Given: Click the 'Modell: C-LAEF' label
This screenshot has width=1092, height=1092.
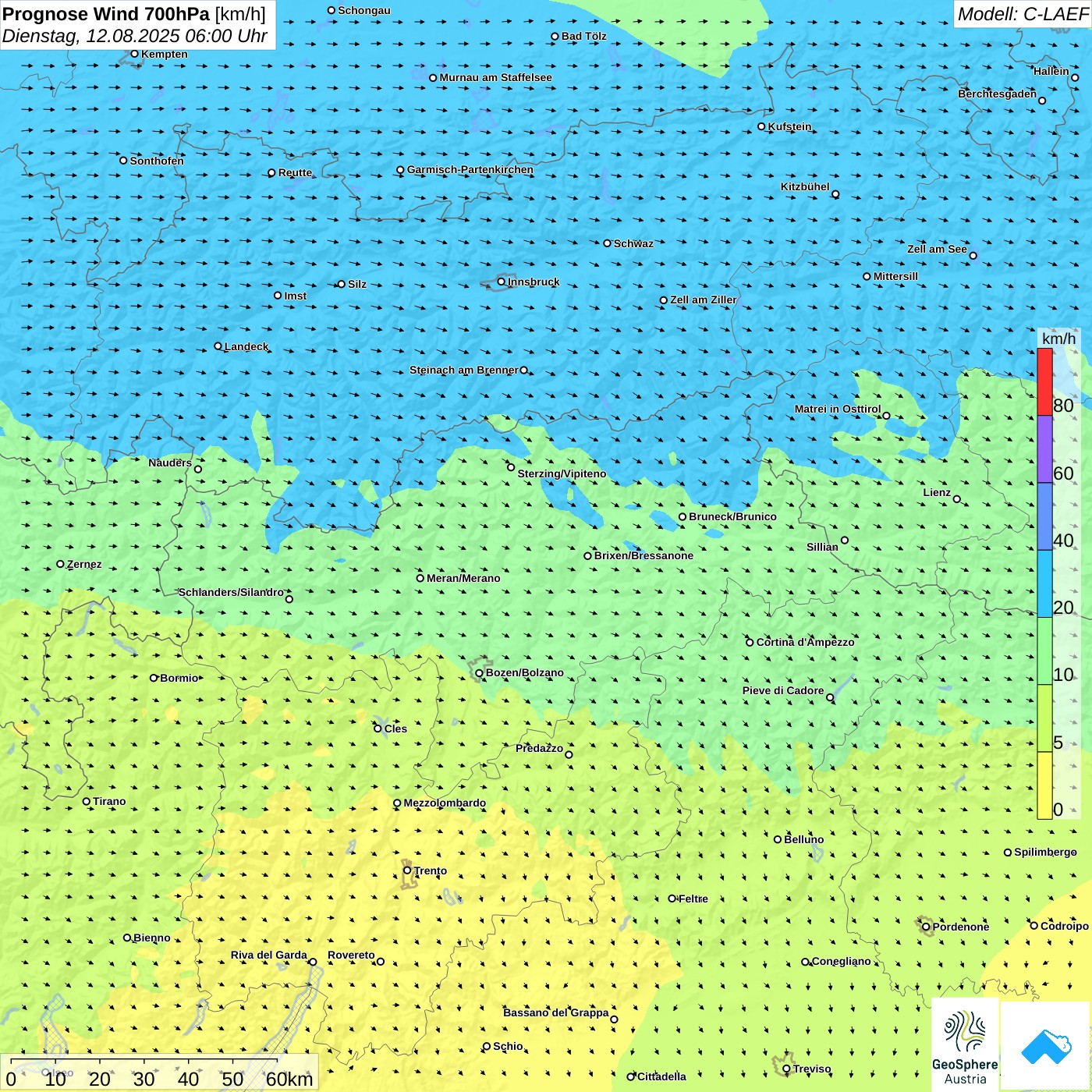Looking at the screenshot, I should (1023, 13).
